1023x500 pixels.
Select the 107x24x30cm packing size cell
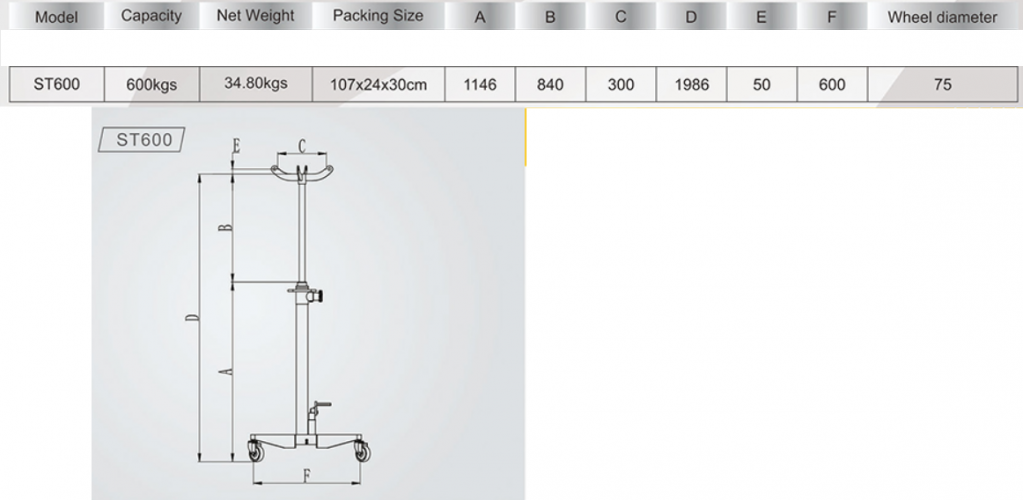pos(378,84)
